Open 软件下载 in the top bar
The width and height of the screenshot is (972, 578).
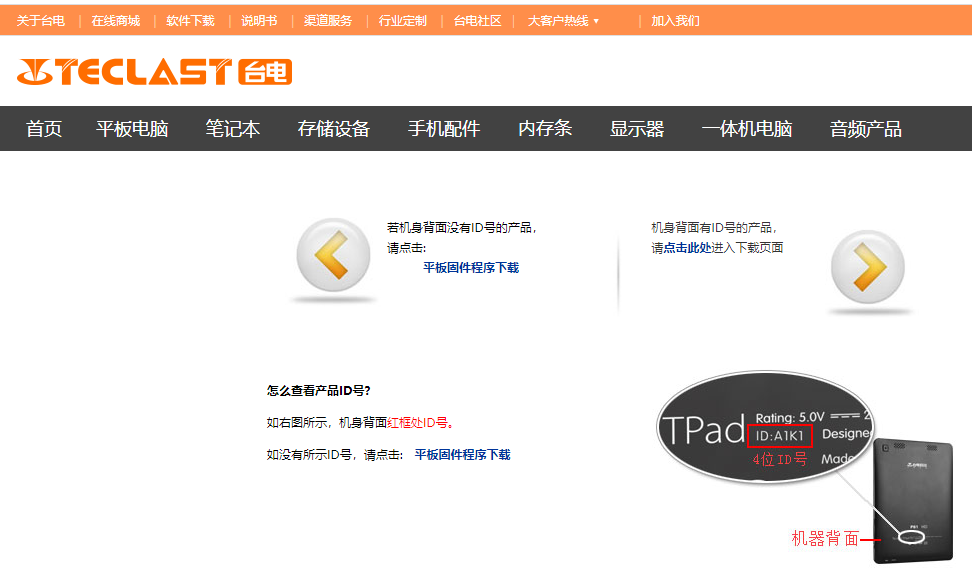click(x=190, y=21)
